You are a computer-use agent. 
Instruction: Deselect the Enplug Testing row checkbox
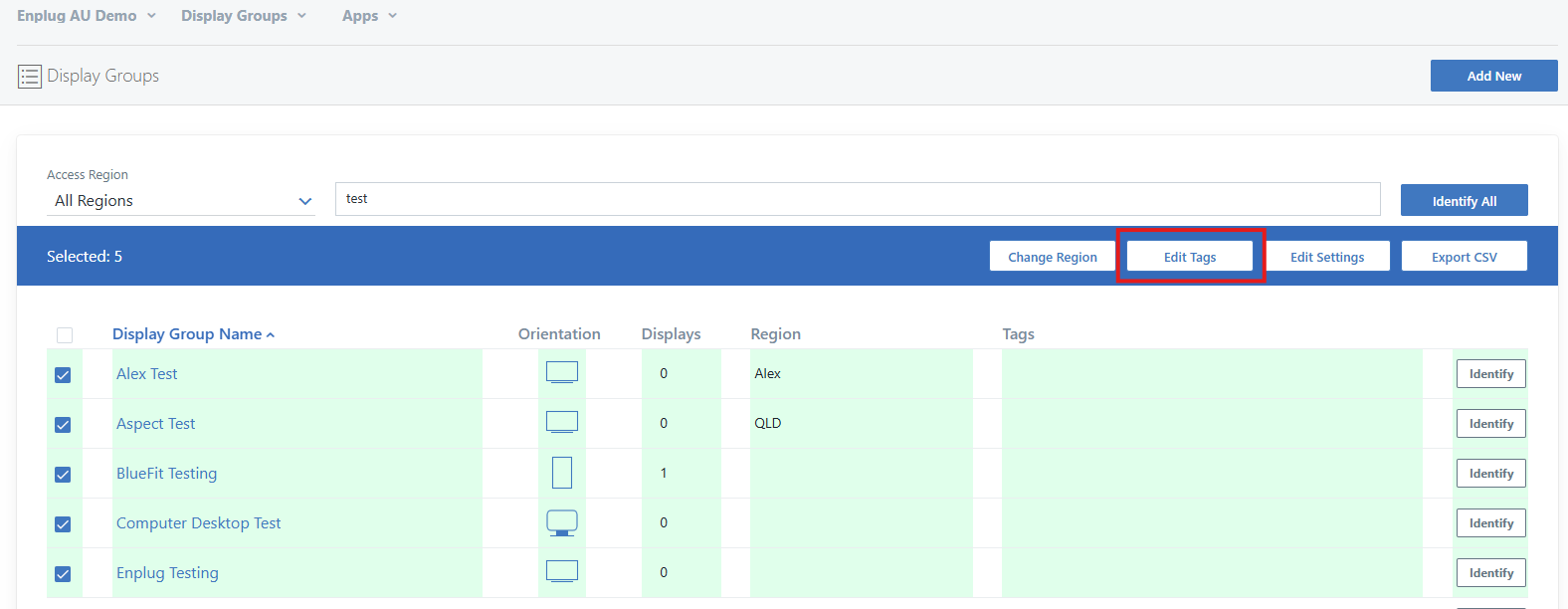(x=63, y=574)
